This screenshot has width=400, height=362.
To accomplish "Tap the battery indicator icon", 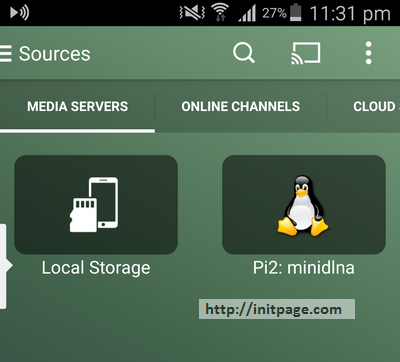I will (x=295, y=13).
